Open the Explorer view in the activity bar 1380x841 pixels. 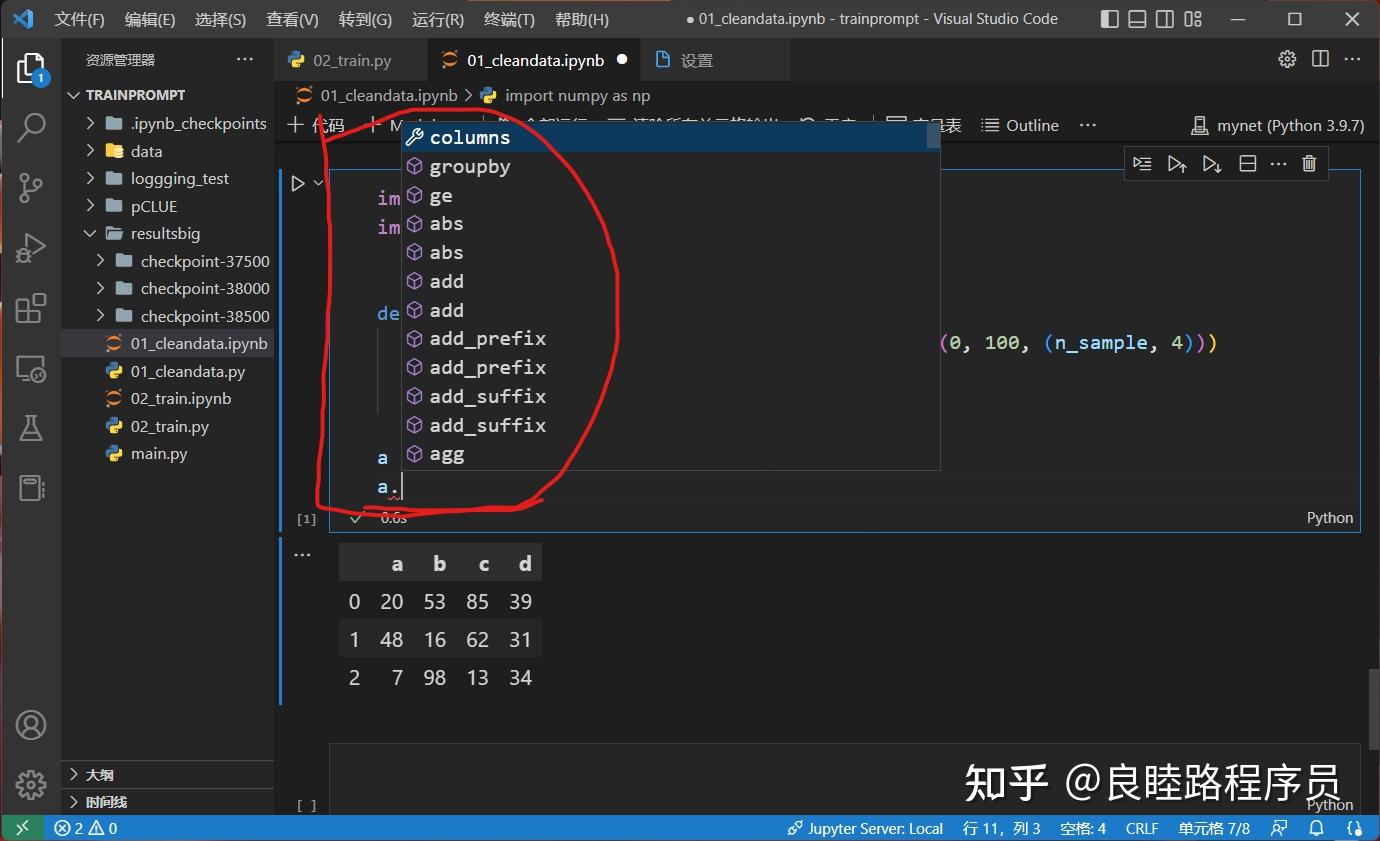click(31, 70)
